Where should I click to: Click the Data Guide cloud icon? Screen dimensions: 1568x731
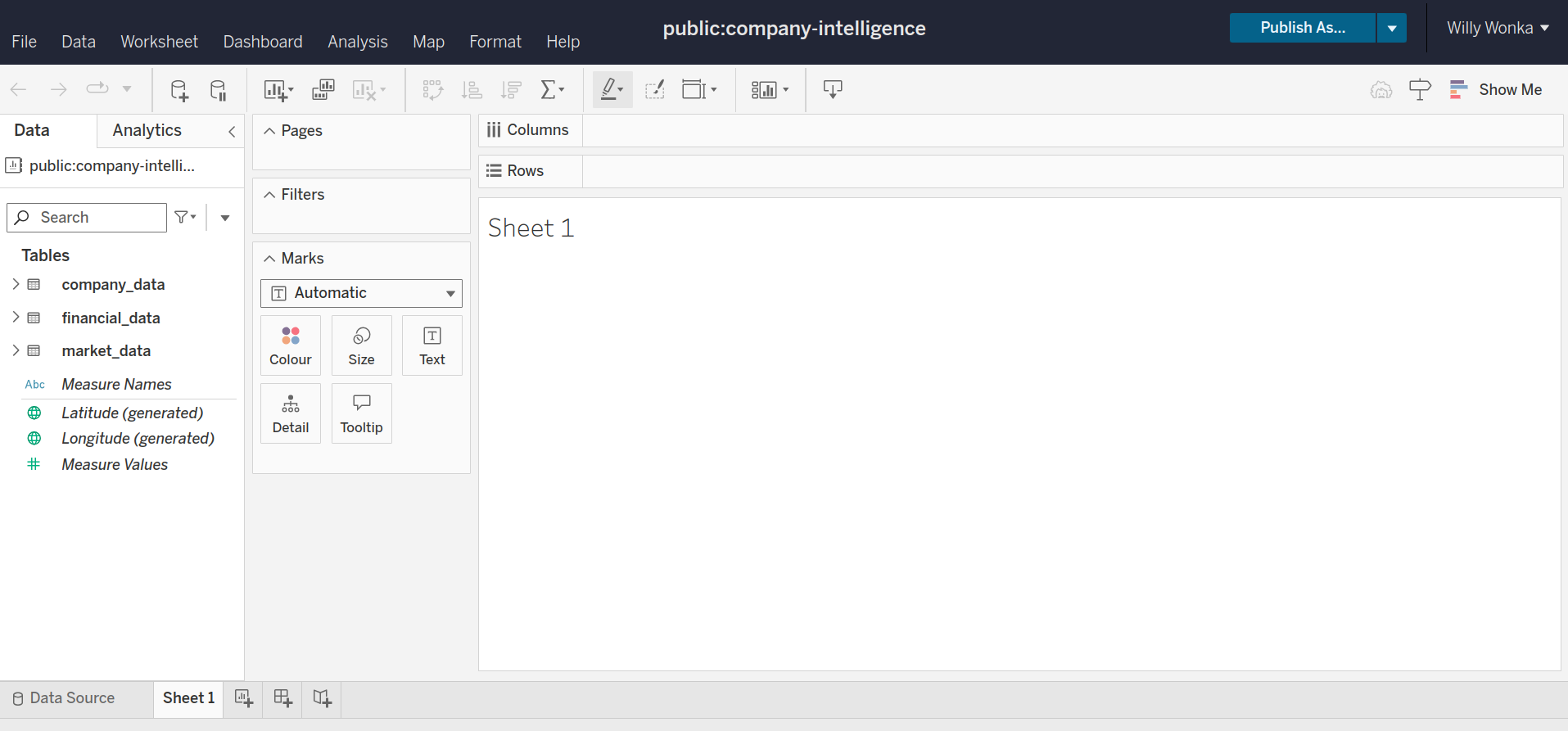tap(1381, 89)
